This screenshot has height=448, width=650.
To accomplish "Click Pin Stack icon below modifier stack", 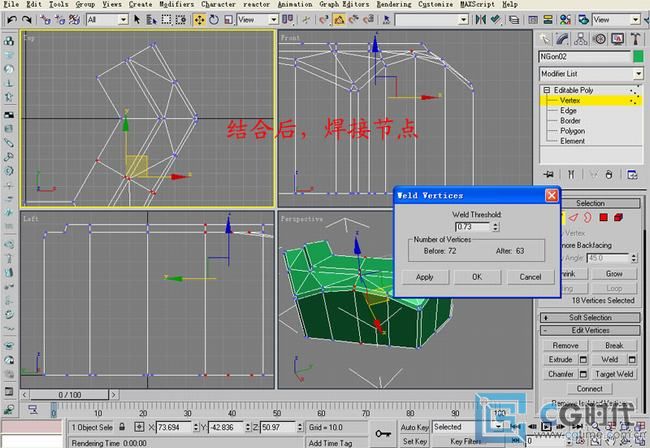I will (549, 174).
